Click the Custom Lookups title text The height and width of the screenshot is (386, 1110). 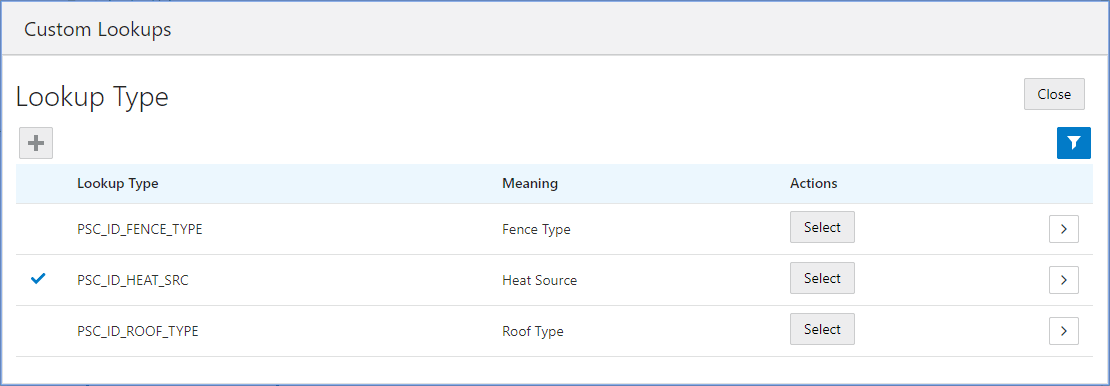click(x=98, y=30)
